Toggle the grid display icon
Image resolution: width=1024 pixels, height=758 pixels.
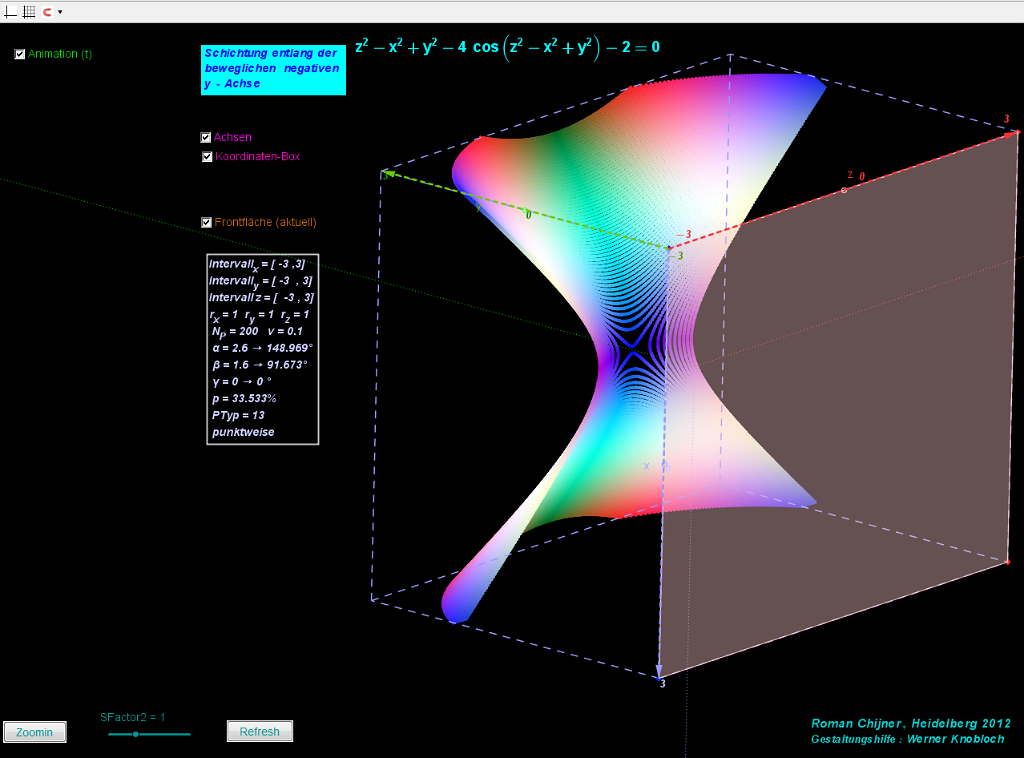coord(28,11)
